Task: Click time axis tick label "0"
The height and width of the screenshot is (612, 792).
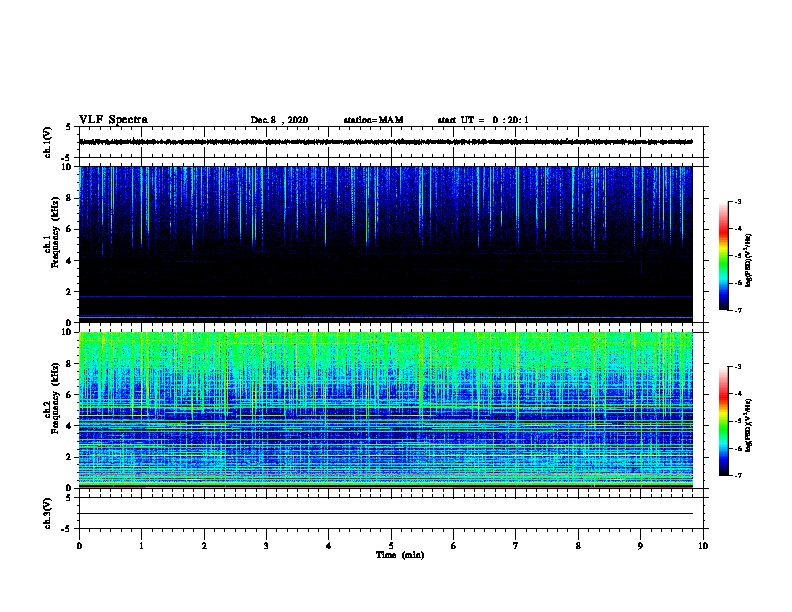Action: (x=79, y=546)
